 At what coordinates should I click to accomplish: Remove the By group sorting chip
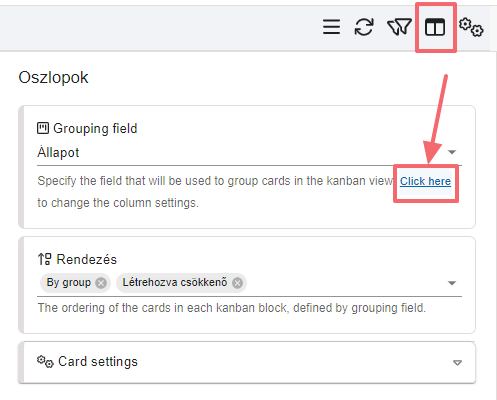[x=101, y=283]
